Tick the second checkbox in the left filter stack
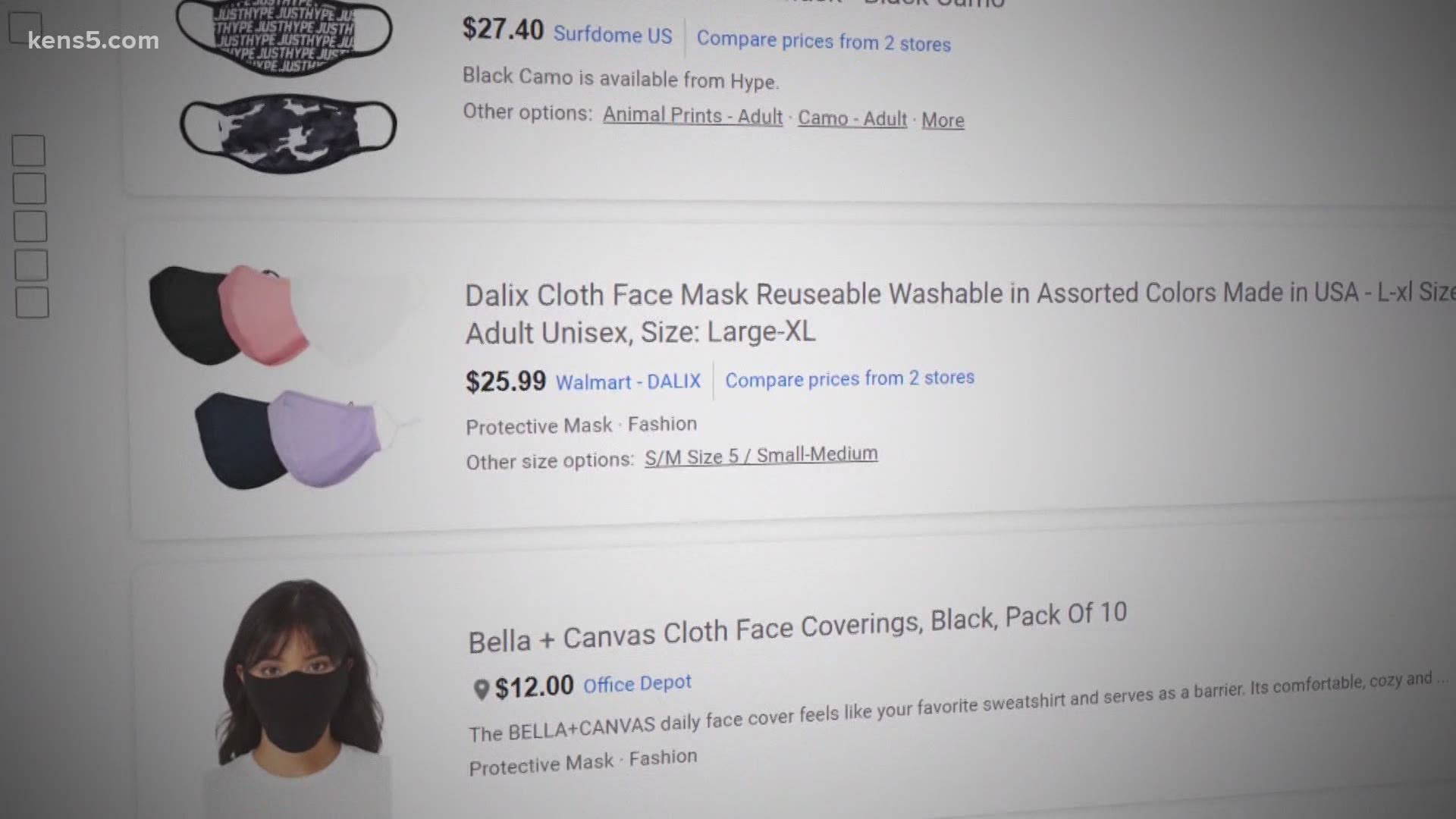Screen dimensions: 1456x819 pos(30,188)
